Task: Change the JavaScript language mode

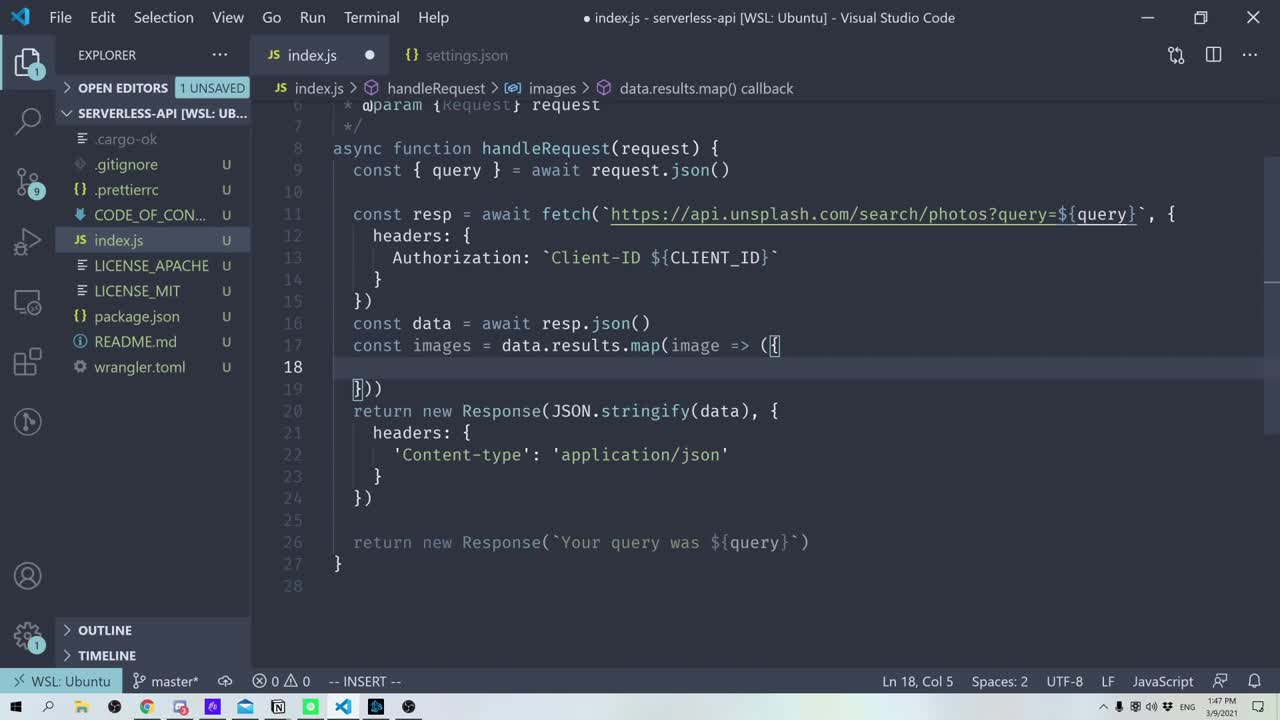Action: [x=1162, y=681]
